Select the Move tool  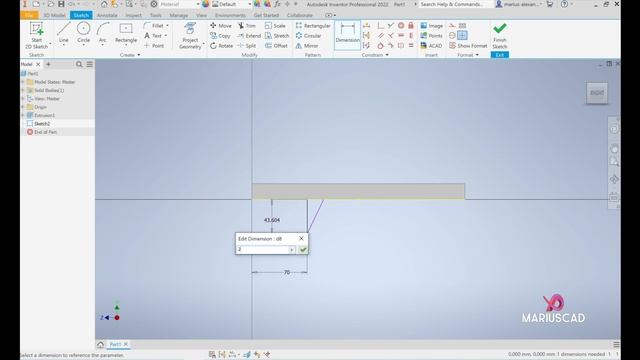[x=221, y=26]
